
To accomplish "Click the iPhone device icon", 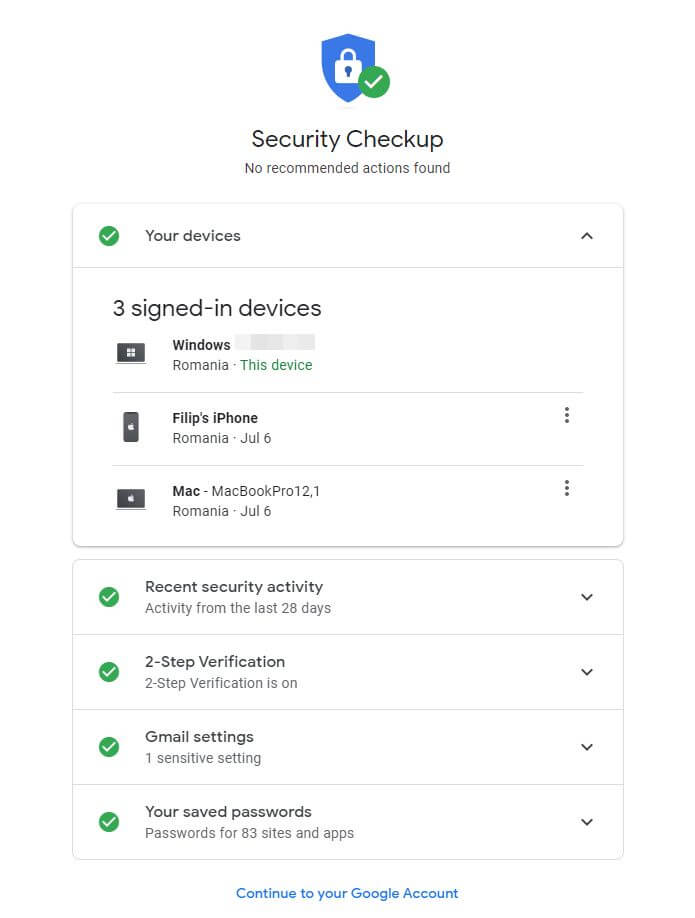I will tap(131, 427).
